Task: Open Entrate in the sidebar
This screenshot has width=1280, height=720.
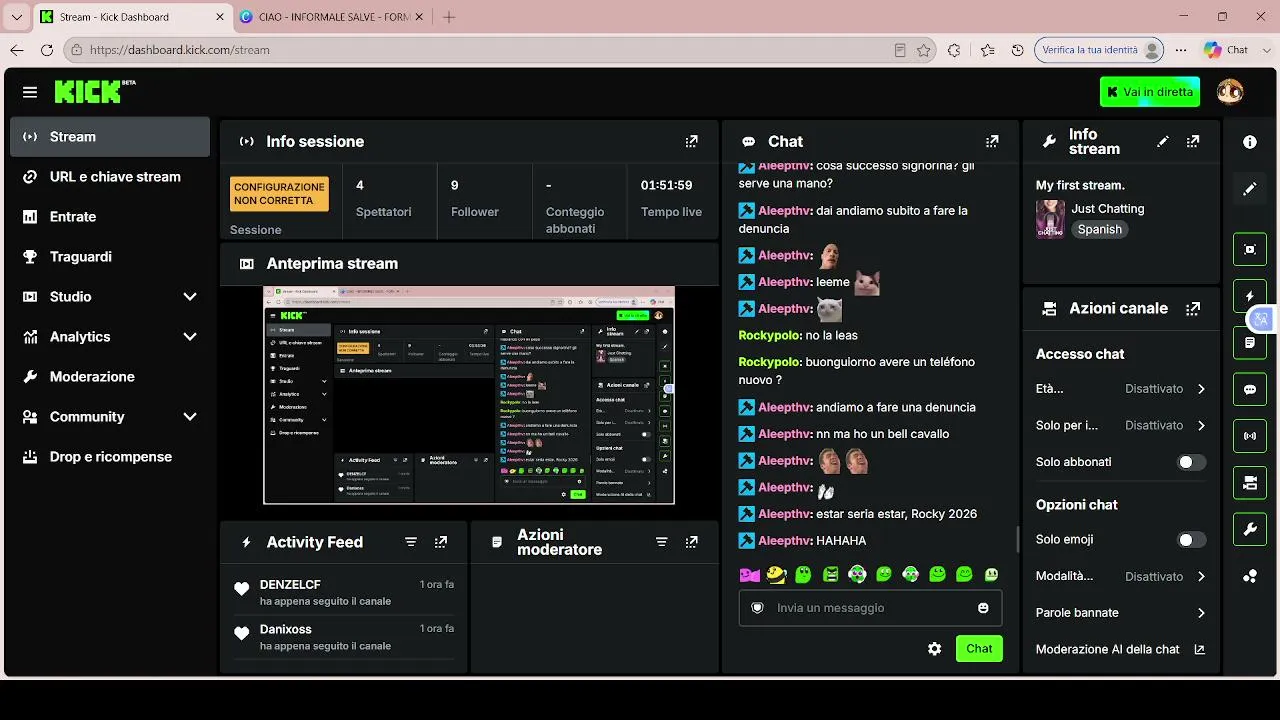Action: pyautogui.click(x=110, y=217)
